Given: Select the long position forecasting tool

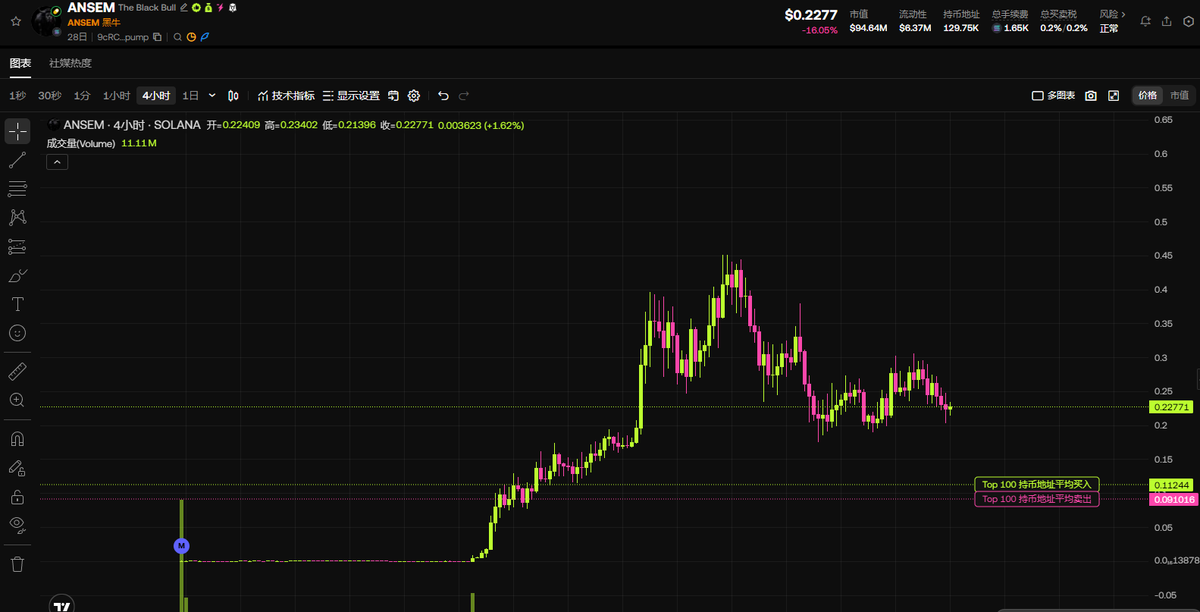Looking at the screenshot, I should (17, 246).
